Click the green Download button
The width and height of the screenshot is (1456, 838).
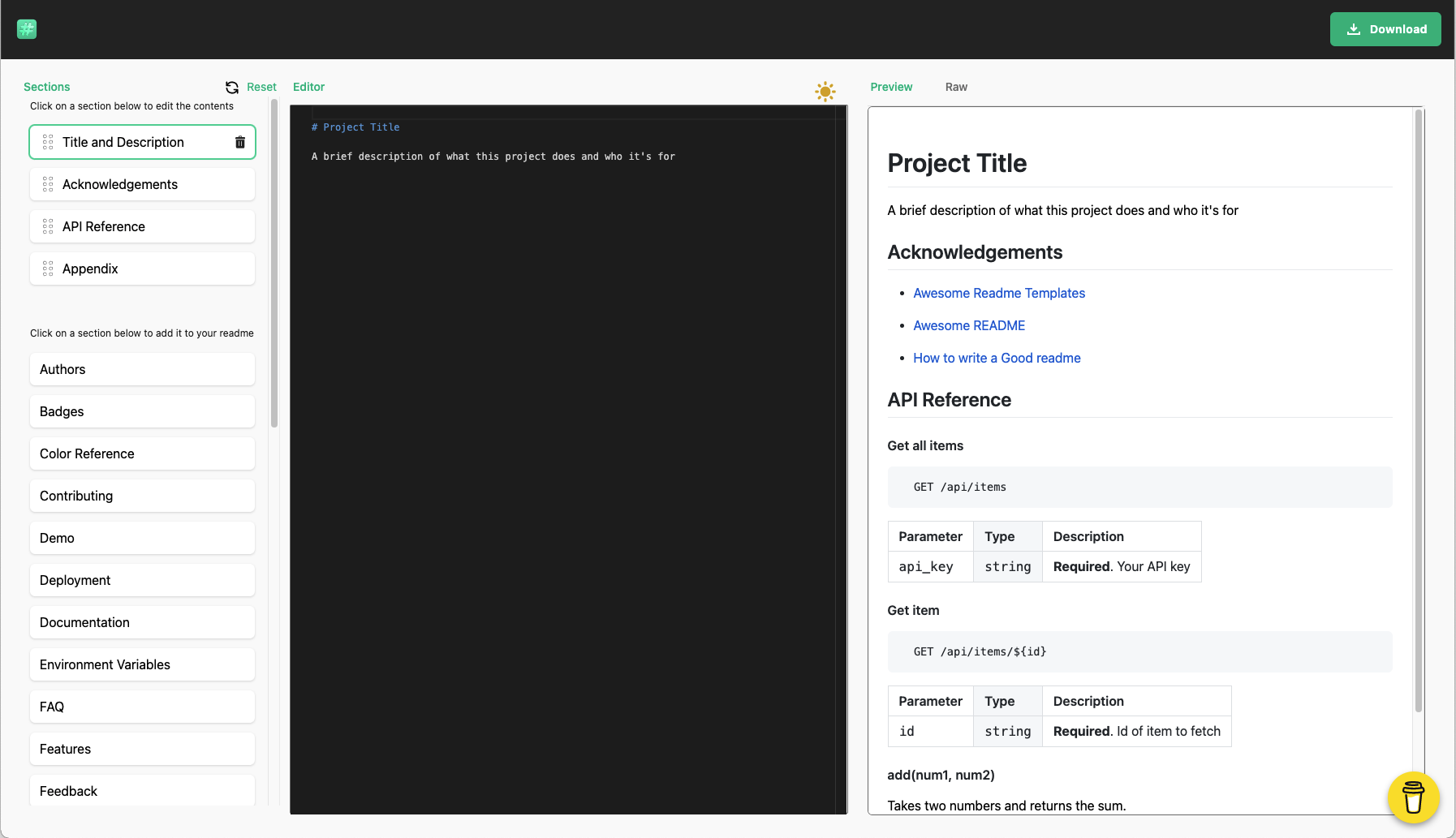click(x=1385, y=28)
